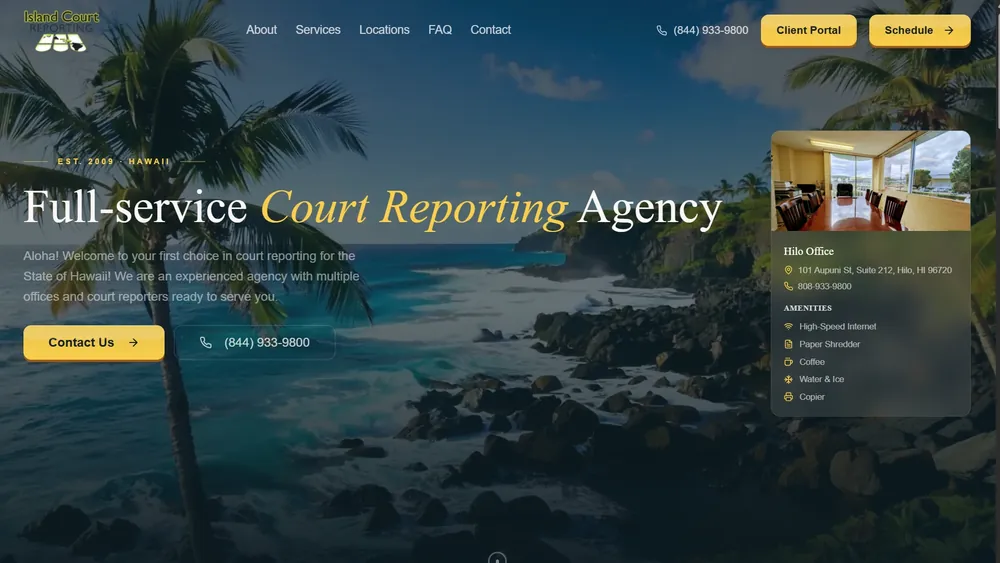This screenshot has height=563, width=1000.
Task: Open the Hilo Office conference room photo
Action: point(871,181)
